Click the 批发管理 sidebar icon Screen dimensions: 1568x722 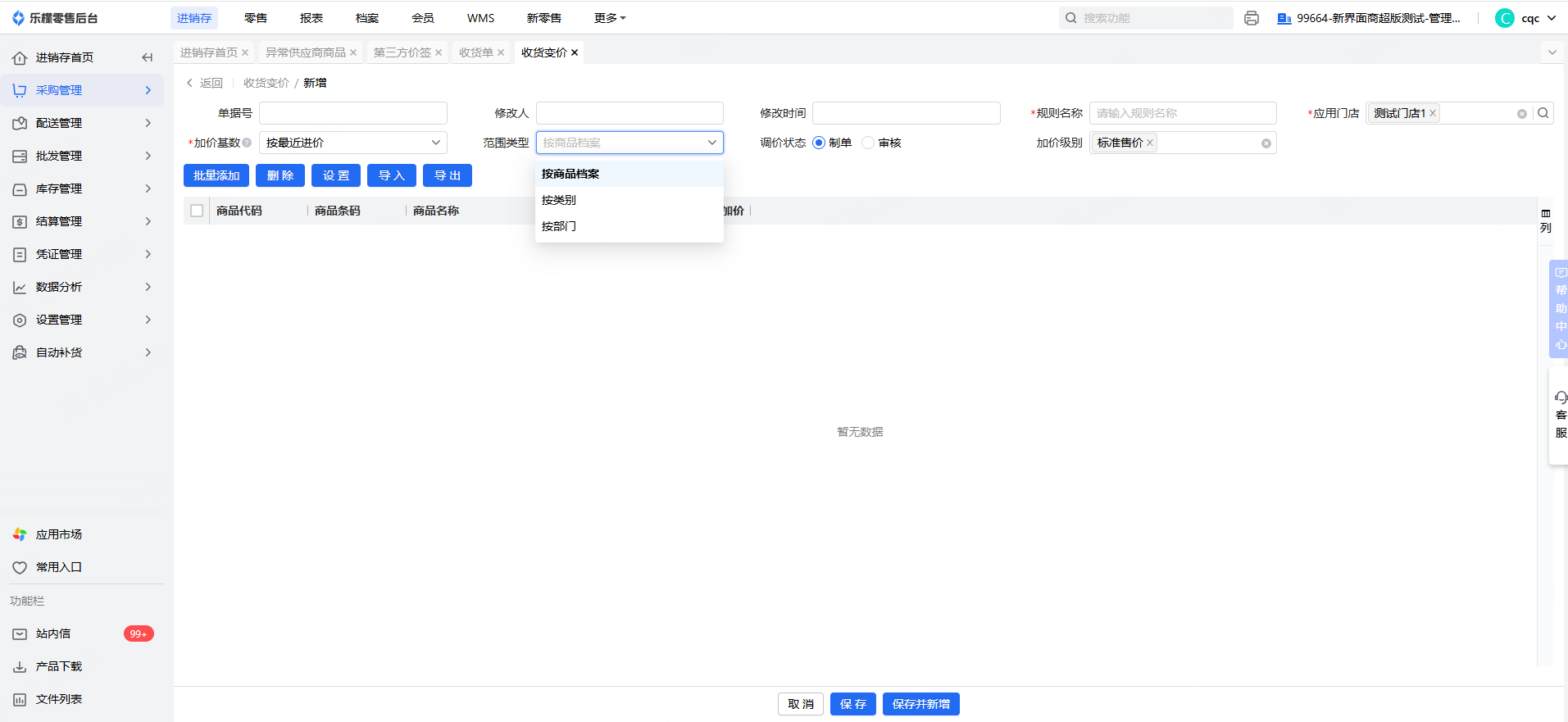tap(20, 156)
